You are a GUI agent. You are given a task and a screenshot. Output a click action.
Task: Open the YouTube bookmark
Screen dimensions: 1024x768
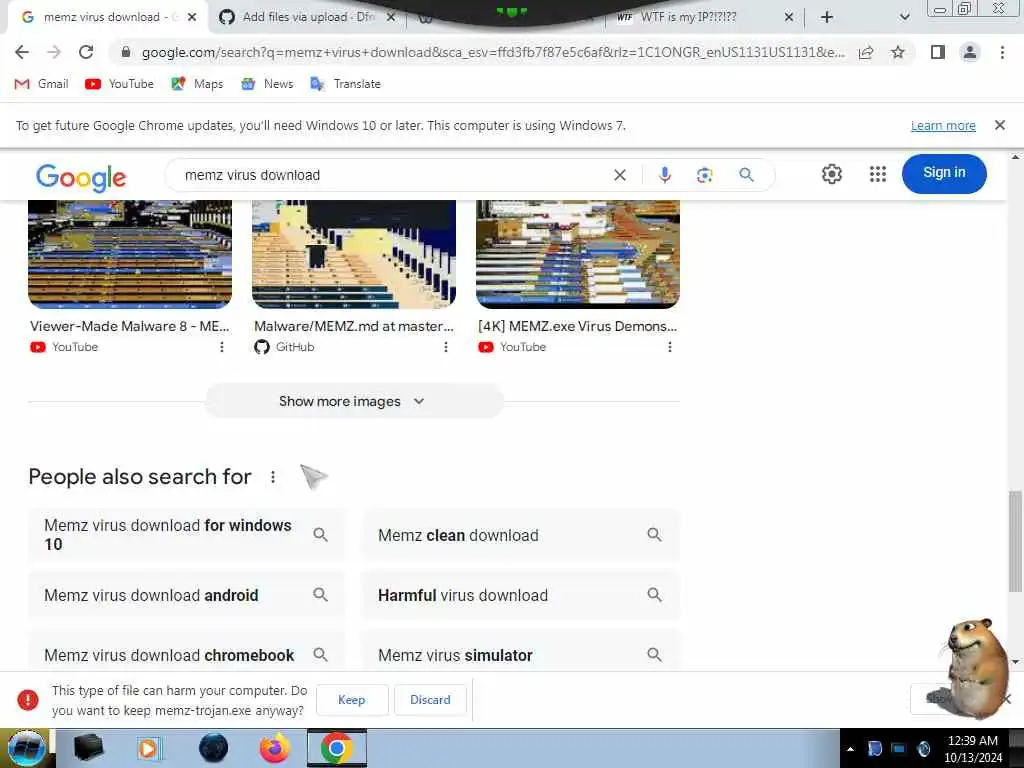pos(120,84)
